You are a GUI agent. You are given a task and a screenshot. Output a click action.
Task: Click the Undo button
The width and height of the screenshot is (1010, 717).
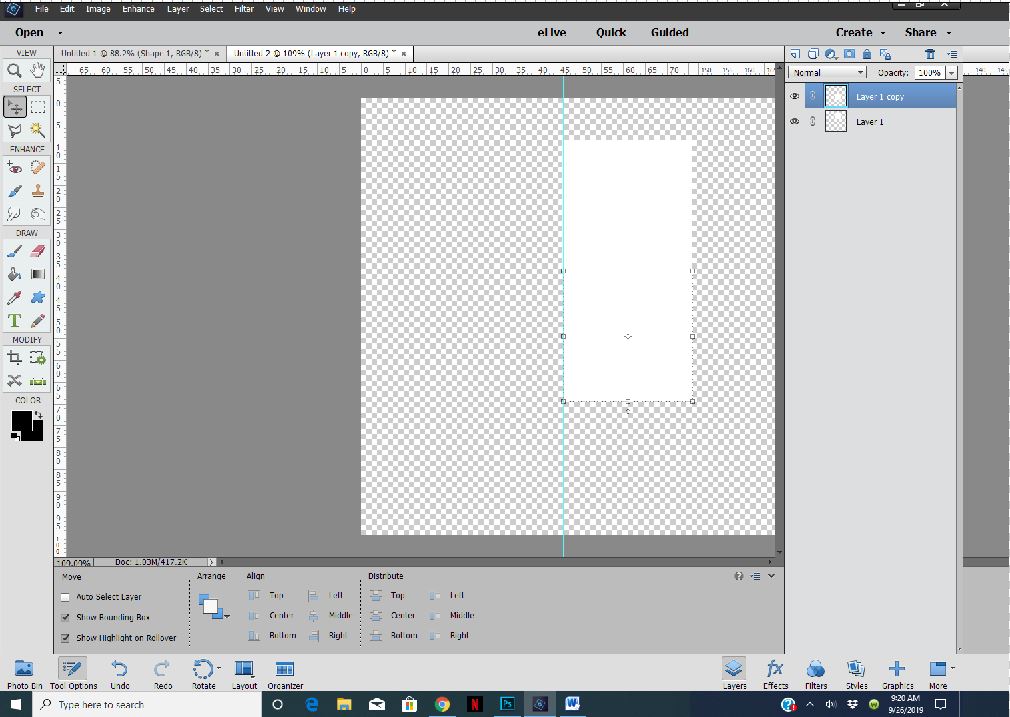(x=119, y=674)
